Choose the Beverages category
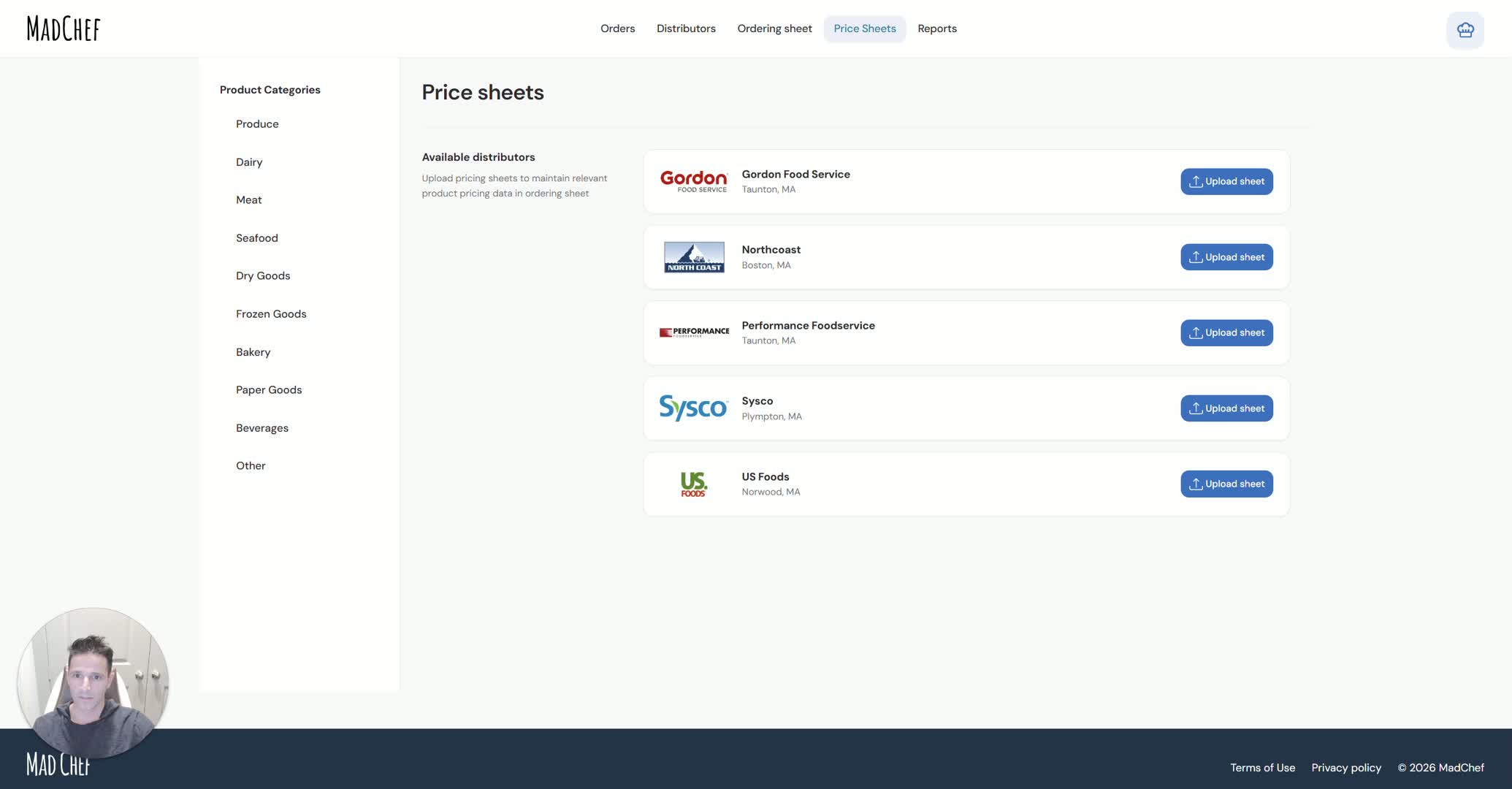This screenshot has height=789, width=1512. coord(262,428)
